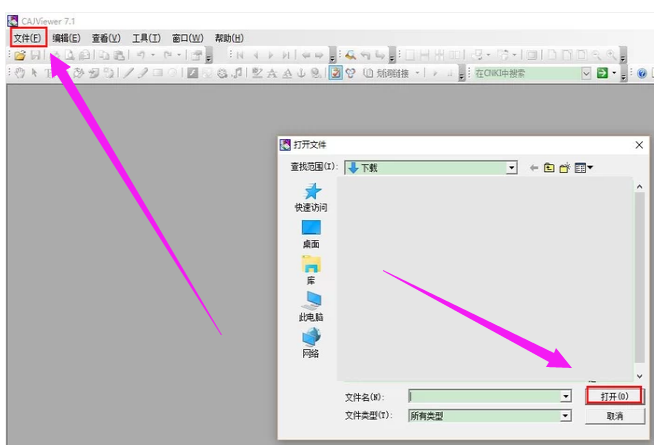Click the 打开(O) button
This screenshot has width=661, height=445.
pos(614,396)
